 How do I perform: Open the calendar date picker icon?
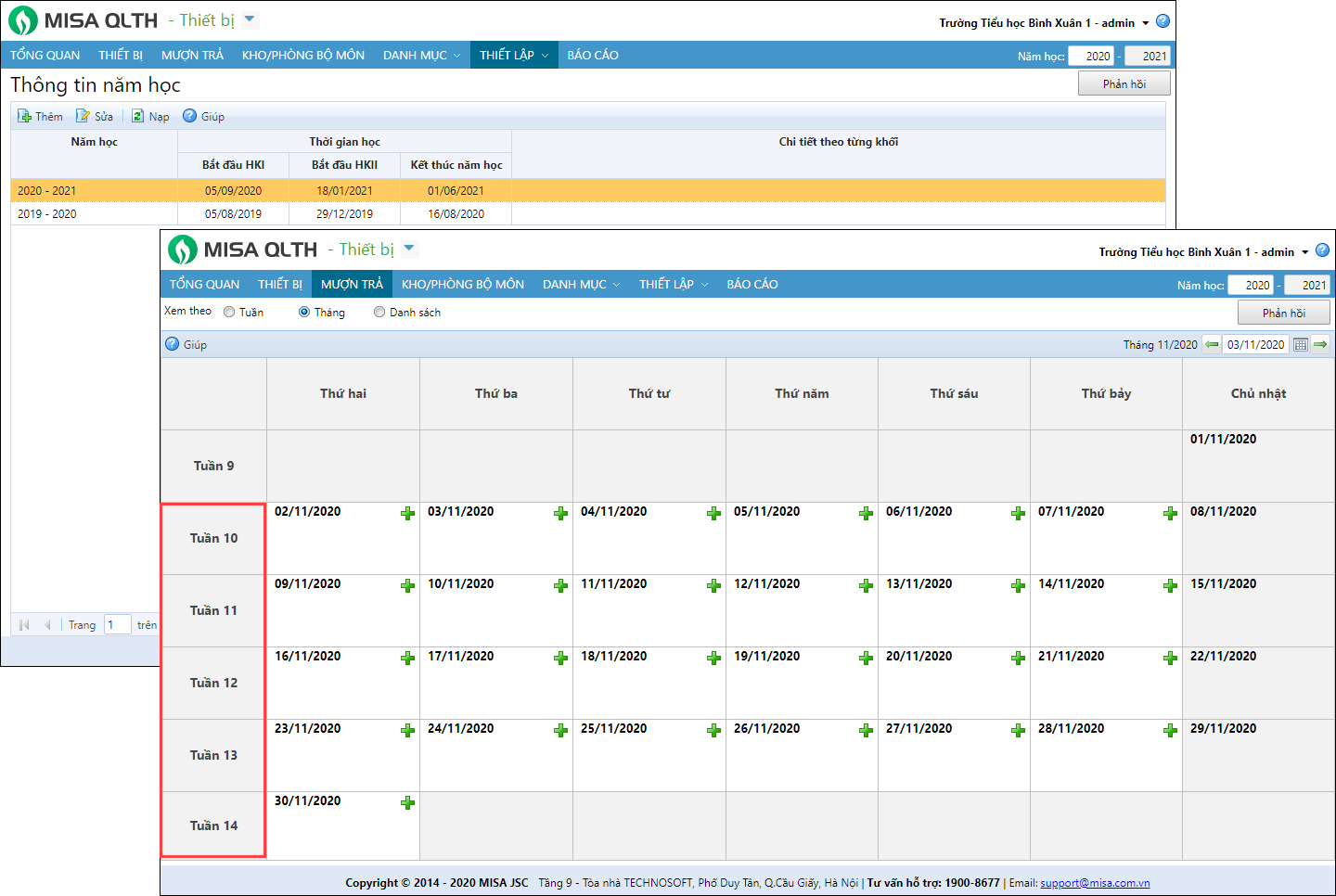point(1301,345)
